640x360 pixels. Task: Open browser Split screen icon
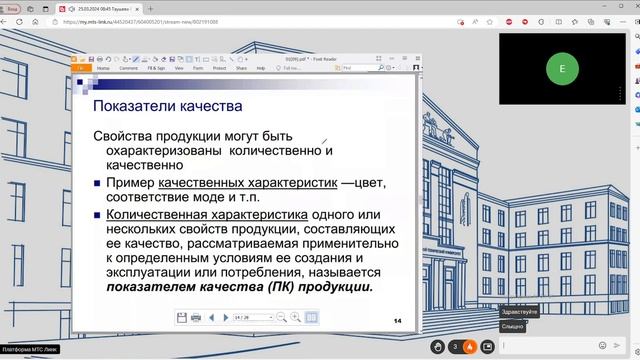click(558, 22)
